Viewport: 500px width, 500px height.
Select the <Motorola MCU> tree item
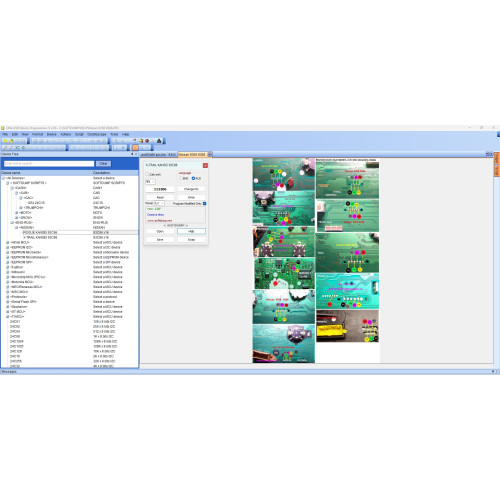[22, 282]
